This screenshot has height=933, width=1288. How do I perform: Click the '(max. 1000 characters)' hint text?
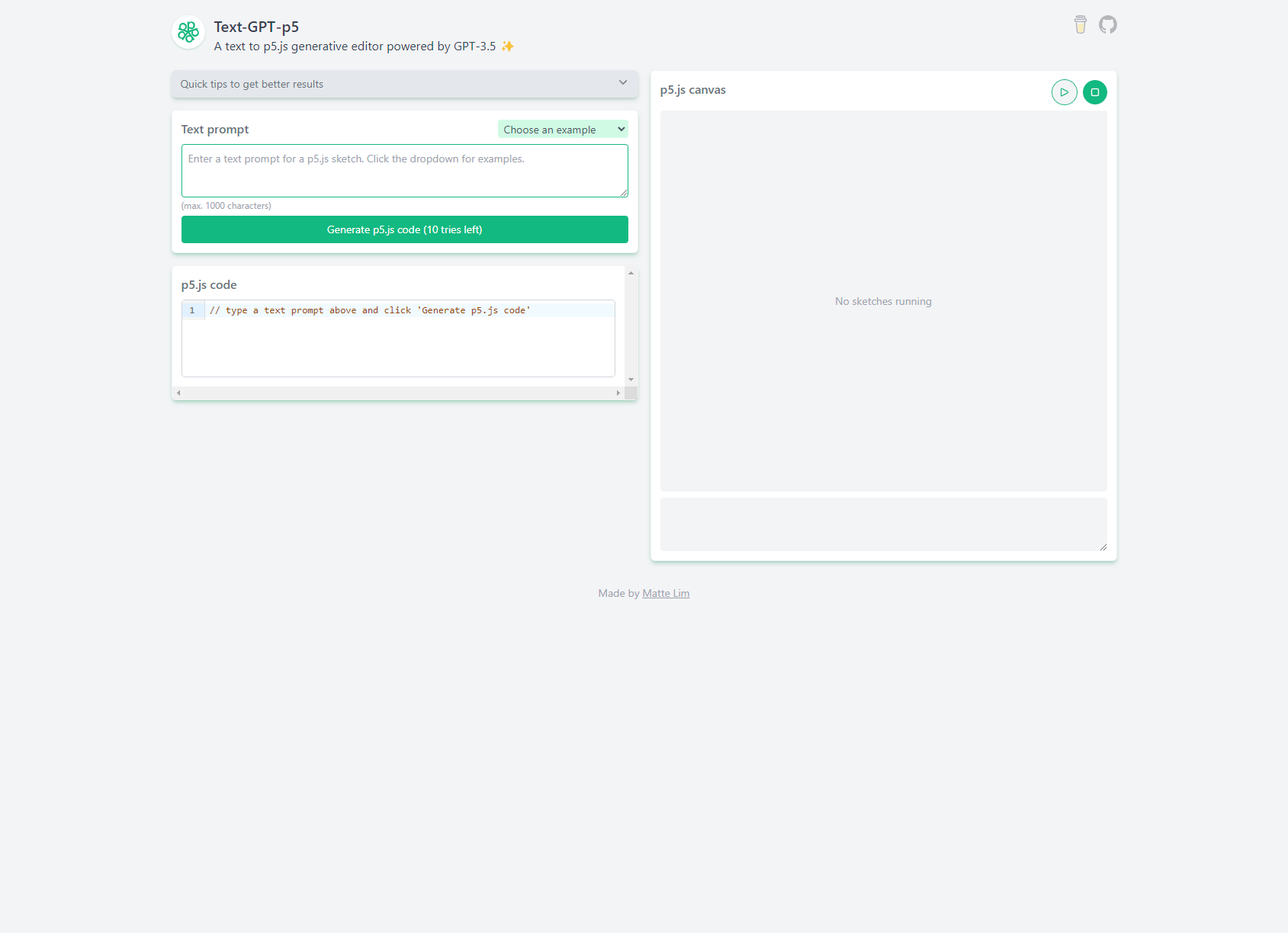click(x=226, y=206)
